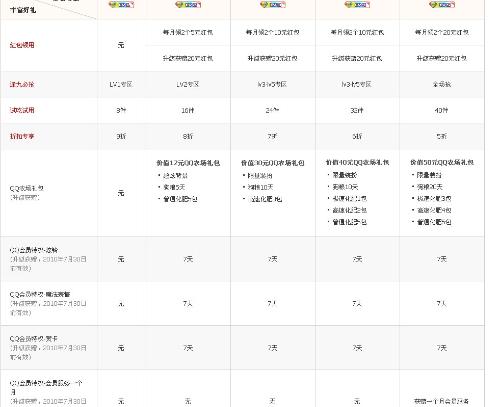The image size is (500, 407).
Task: Select the 每月领2个20元红包 cell
Action: [442, 32]
